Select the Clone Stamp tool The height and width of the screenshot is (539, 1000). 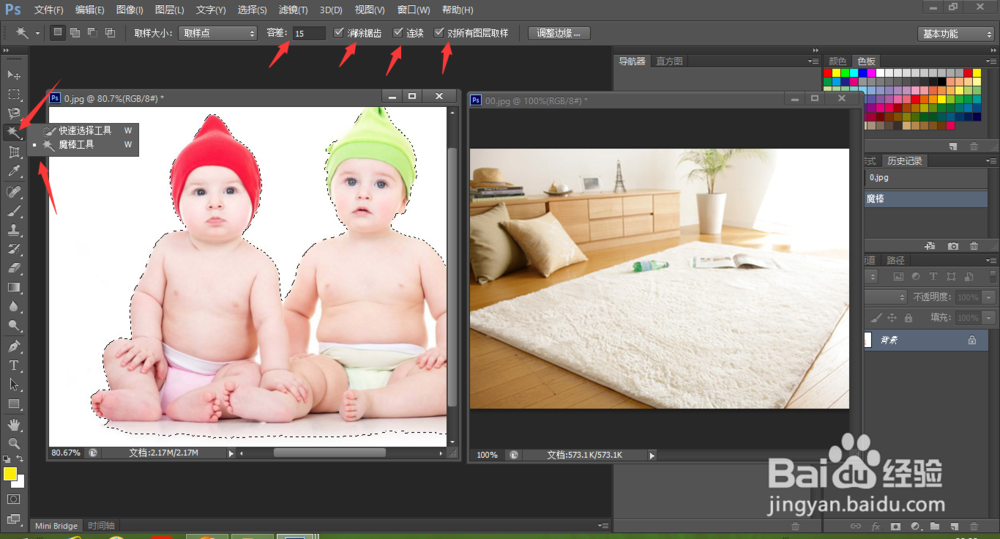(x=13, y=230)
